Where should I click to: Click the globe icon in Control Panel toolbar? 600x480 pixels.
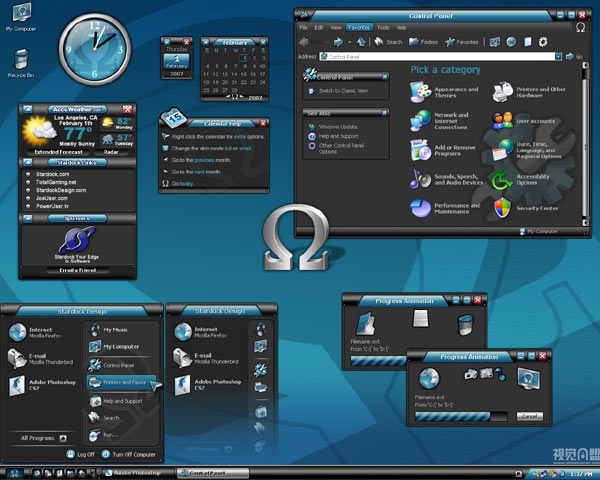pos(511,42)
